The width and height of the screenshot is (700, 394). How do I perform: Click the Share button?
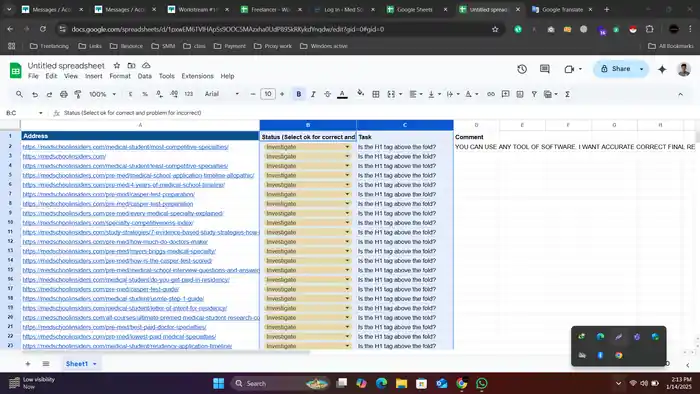(616, 69)
